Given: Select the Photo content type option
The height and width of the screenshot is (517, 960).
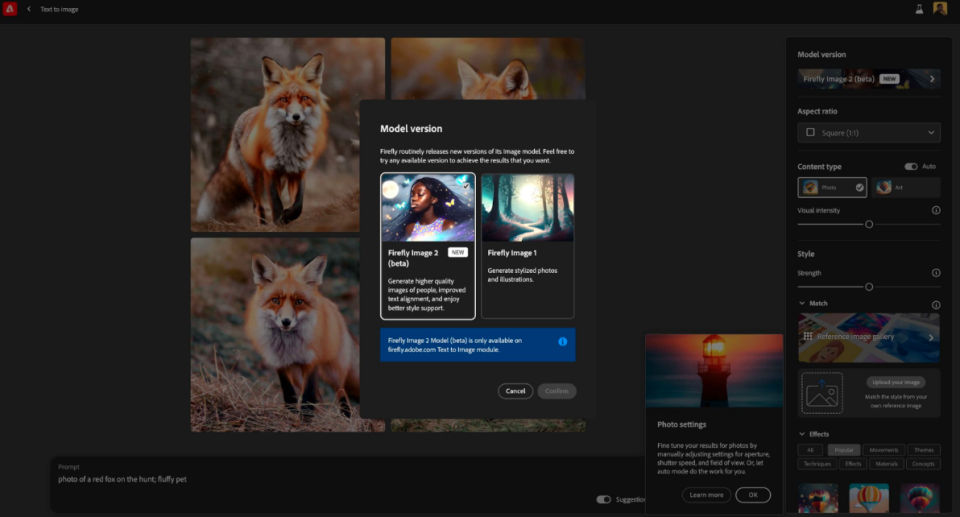Looking at the screenshot, I should 832,187.
